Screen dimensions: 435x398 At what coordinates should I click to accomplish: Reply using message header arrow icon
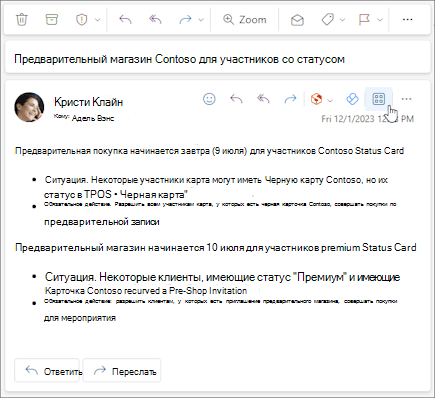click(236, 99)
